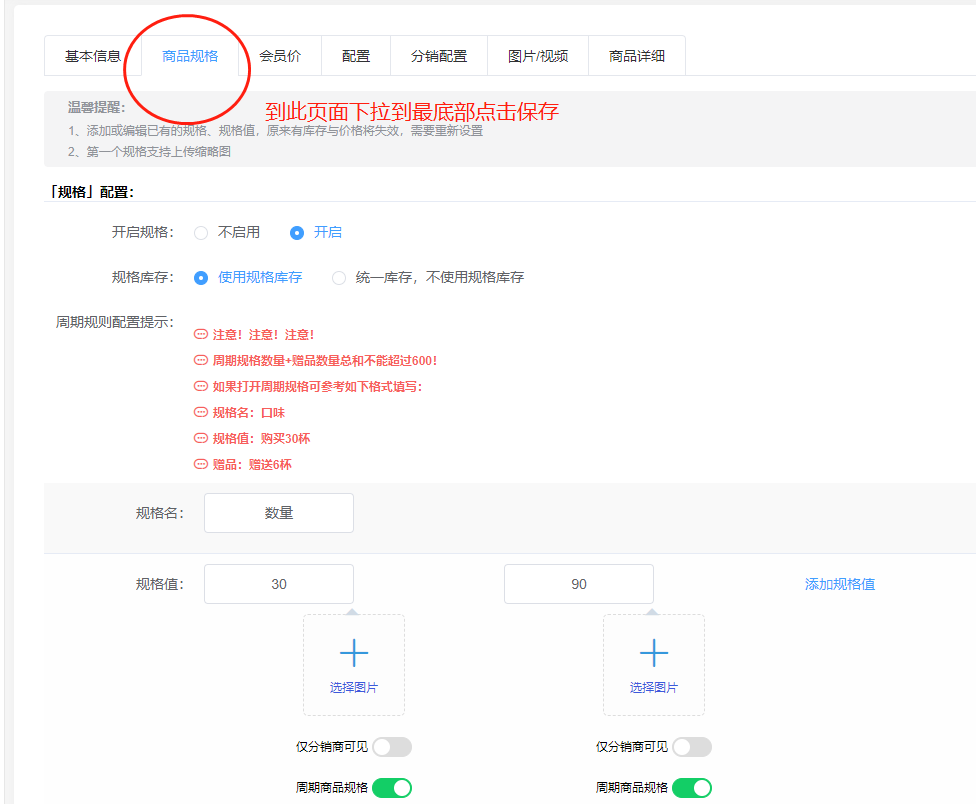Click the comment icon beside 周期规格数量+赠品数量 notice
Screen dimensions: 976x804
(200, 360)
